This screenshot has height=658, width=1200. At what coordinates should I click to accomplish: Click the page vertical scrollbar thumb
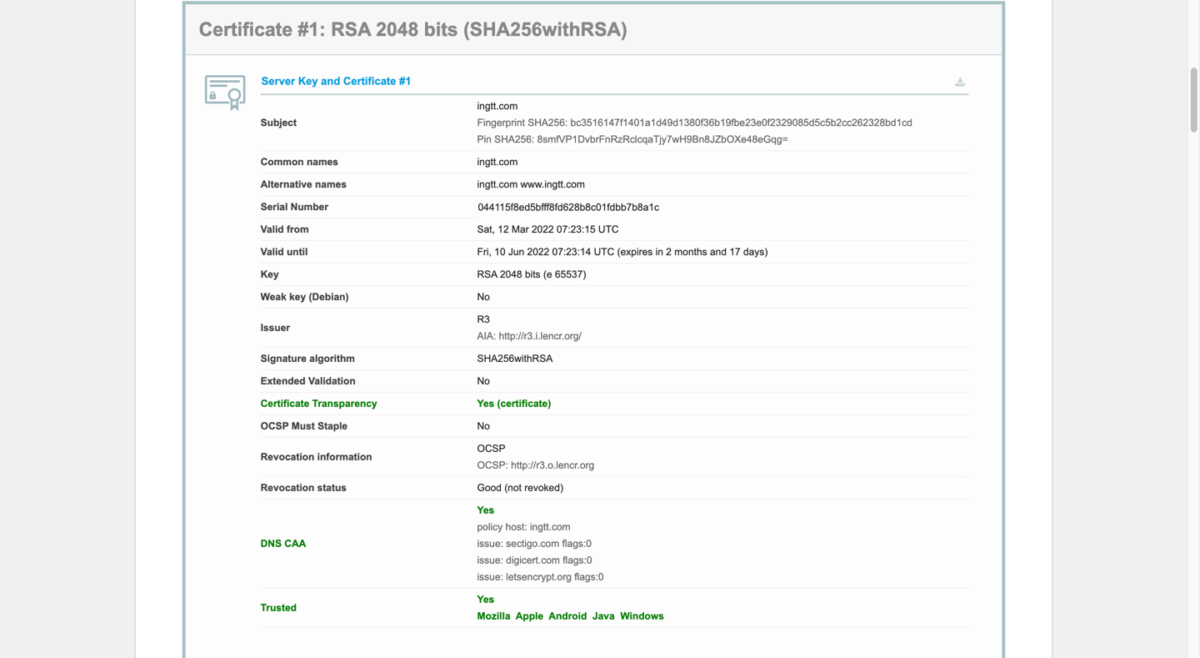pyautogui.click(x=1193, y=100)
